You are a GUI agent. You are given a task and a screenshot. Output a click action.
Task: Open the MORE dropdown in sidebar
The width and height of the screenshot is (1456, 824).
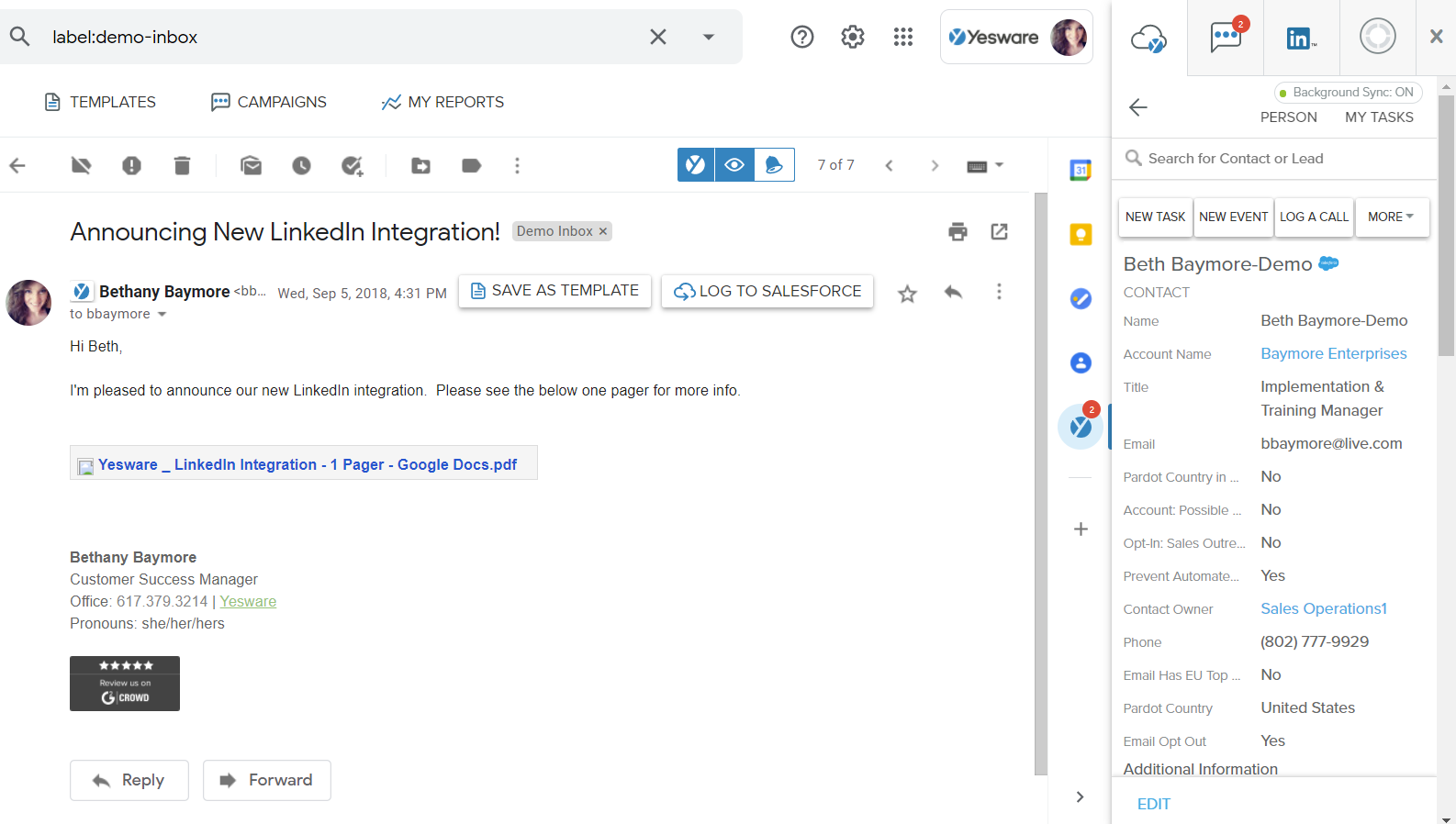point(1391,217)
